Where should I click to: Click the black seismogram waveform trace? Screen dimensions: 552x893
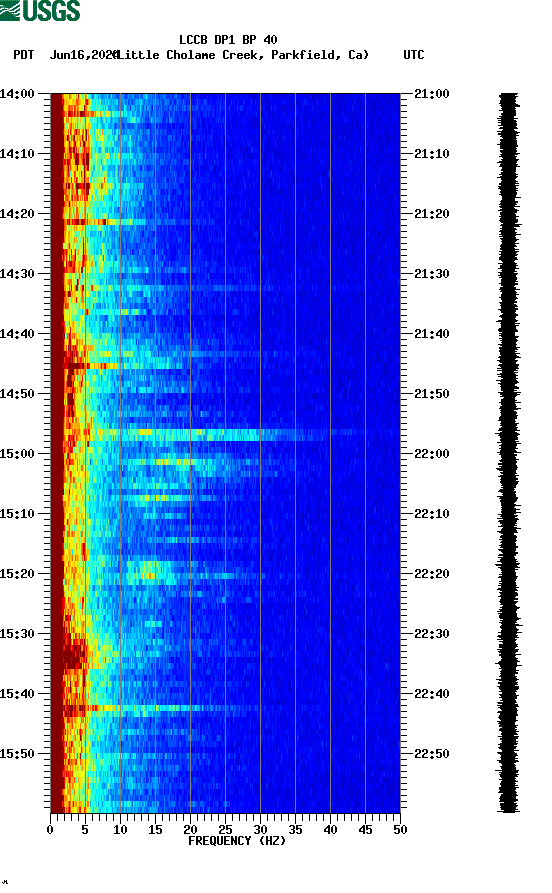coord(509,453)
